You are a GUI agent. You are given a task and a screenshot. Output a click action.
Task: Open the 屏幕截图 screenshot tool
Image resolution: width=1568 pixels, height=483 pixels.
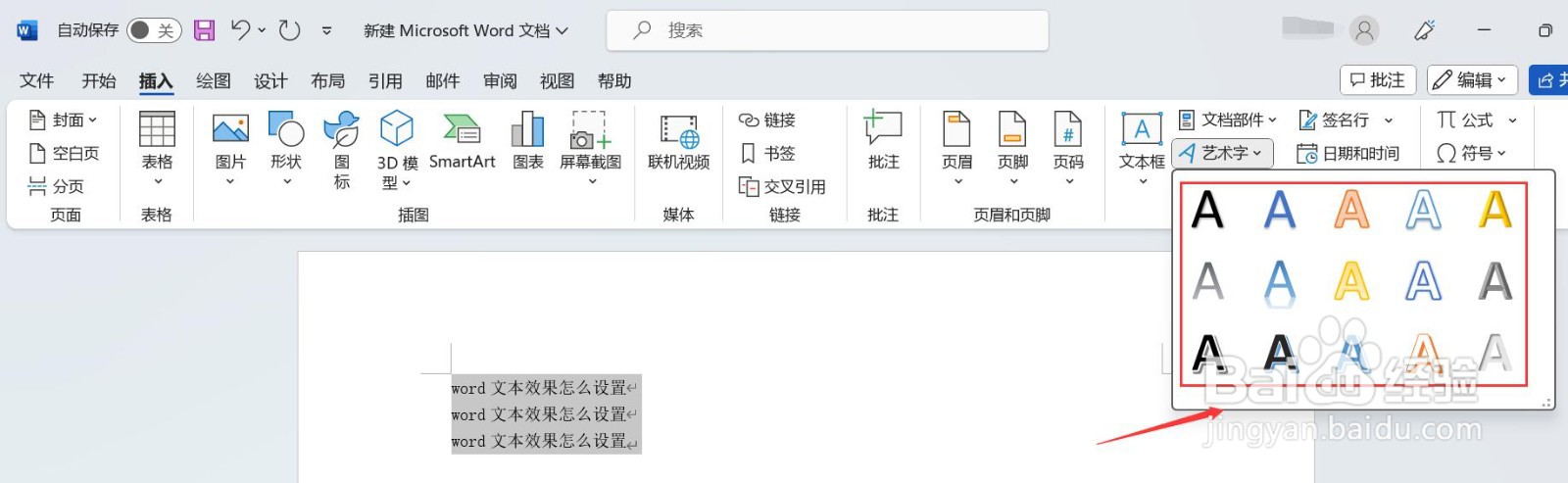click(591, 149)
